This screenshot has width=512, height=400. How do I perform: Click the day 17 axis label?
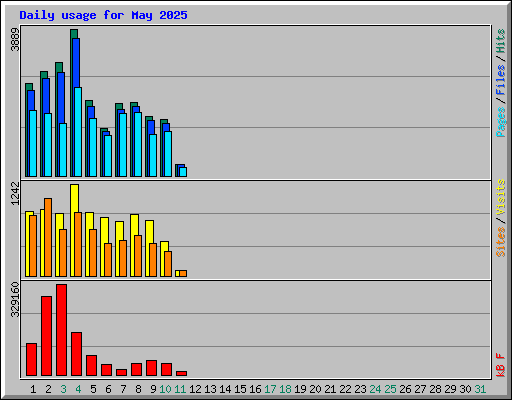[270, 389]
